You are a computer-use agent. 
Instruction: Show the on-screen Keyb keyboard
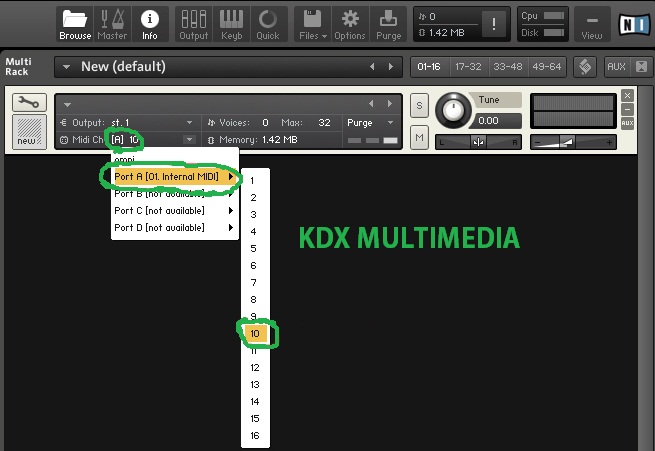click(x=231, y=25)
